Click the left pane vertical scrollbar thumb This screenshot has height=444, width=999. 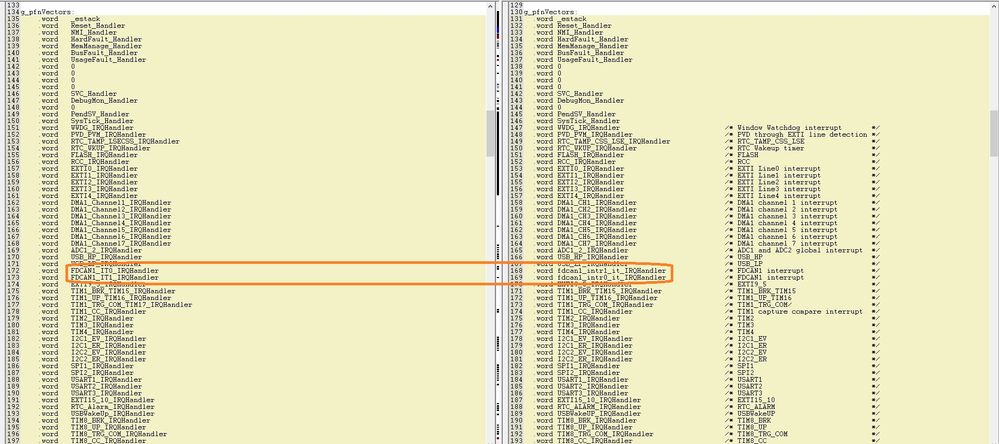[490, 133]
